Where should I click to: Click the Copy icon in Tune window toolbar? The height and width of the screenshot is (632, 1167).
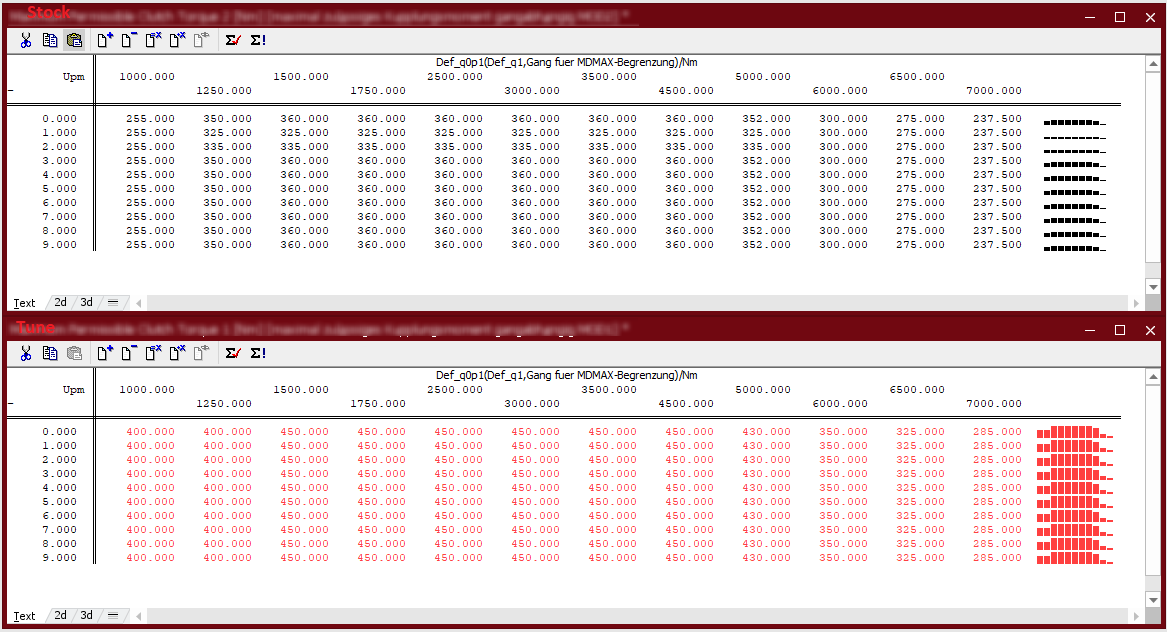pyautogui.click(x=50, y=353)
